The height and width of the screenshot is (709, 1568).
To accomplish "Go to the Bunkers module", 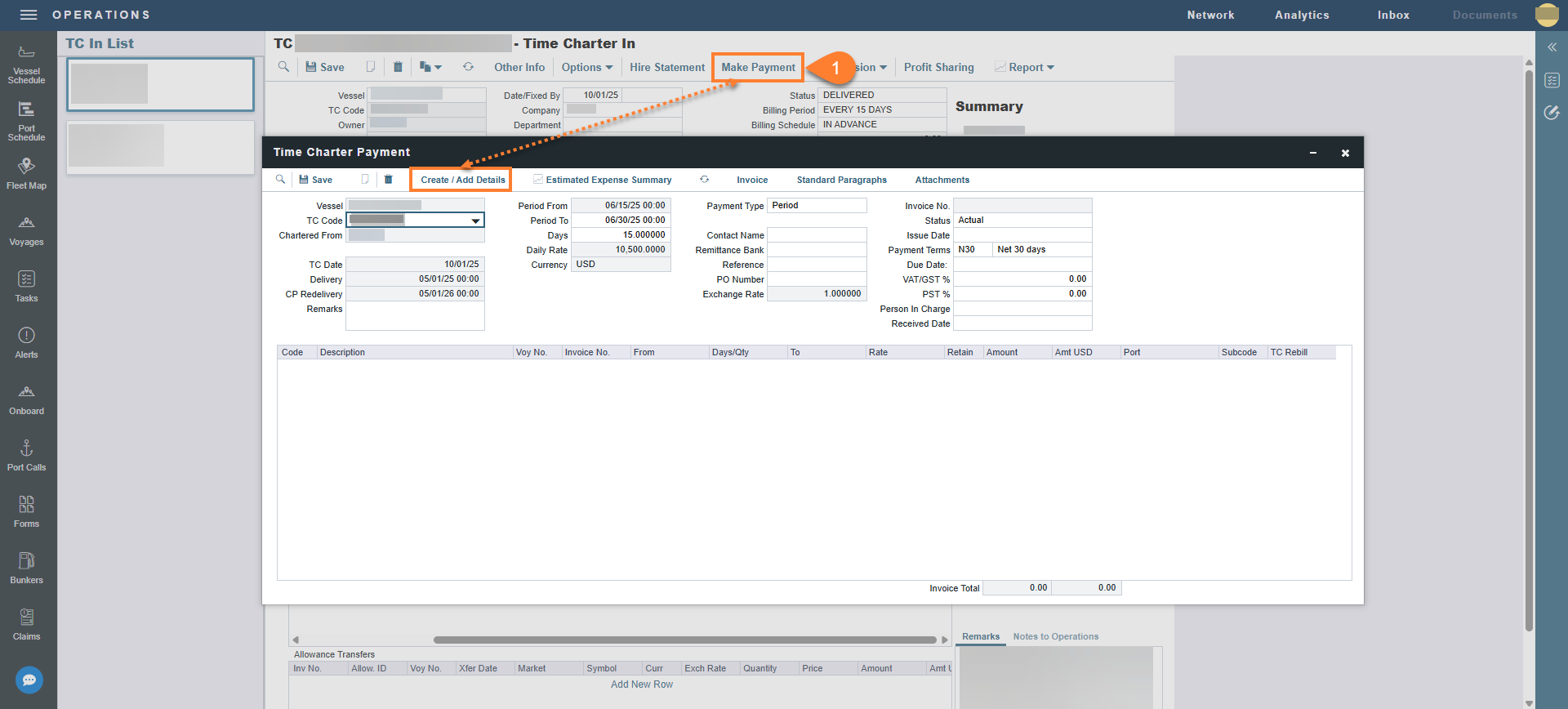I will (26, 568).
